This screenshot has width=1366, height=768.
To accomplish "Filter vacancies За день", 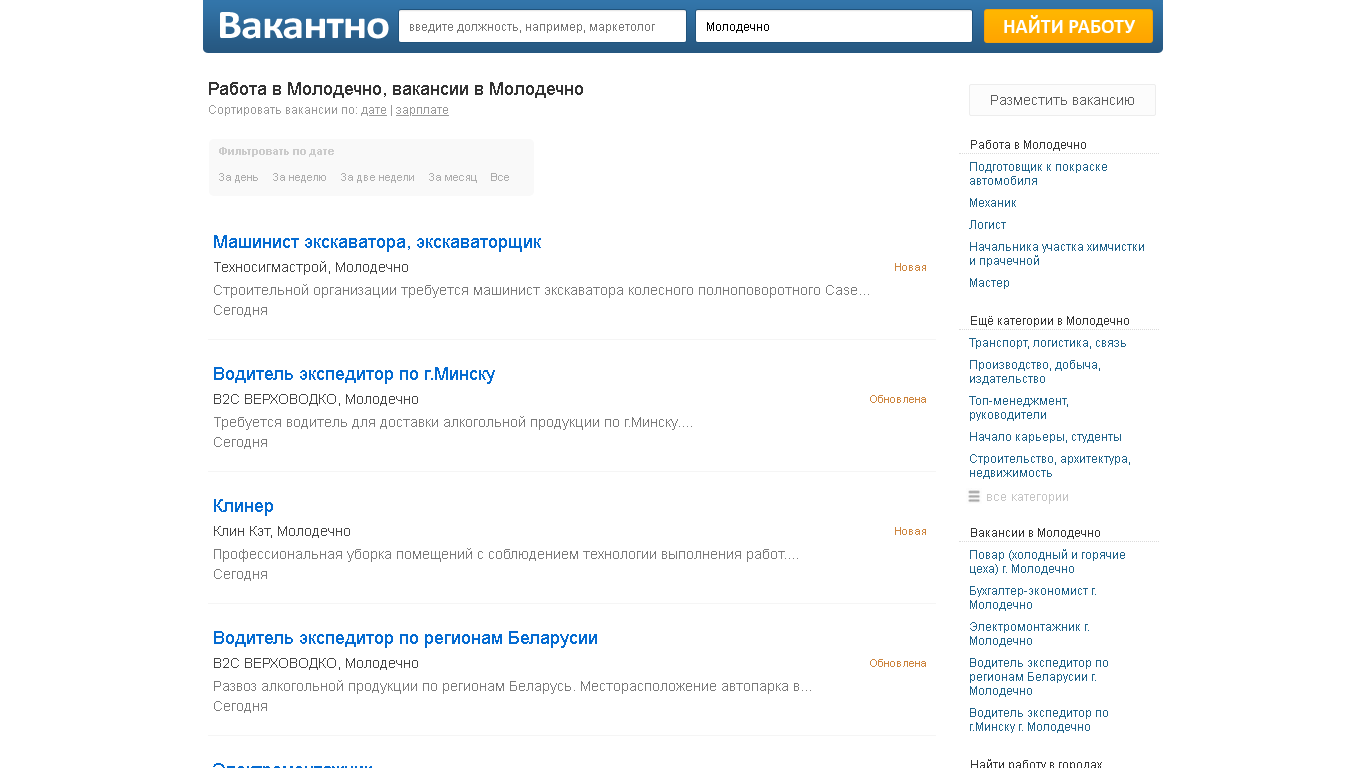I will point(238,177).
